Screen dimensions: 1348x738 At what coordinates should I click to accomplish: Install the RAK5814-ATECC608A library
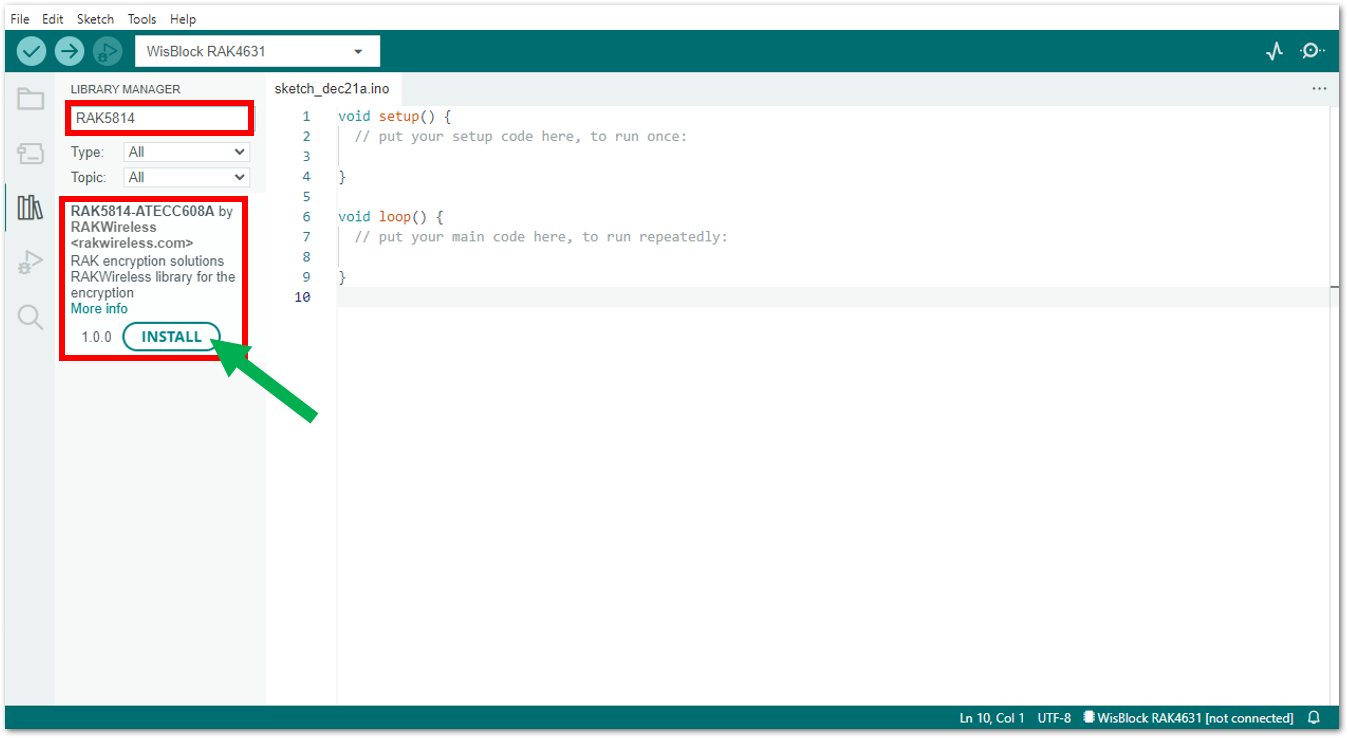(x=171, y=337)
